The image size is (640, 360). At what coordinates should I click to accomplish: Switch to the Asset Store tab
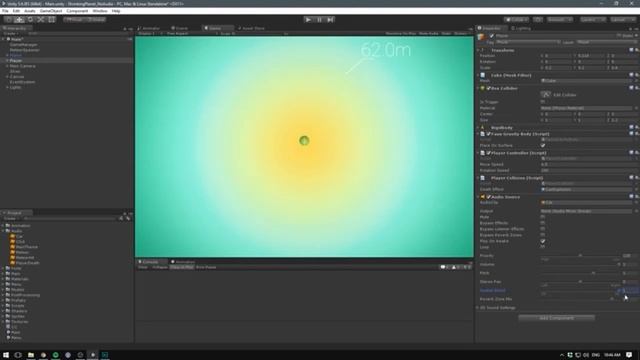pos(252,28)
